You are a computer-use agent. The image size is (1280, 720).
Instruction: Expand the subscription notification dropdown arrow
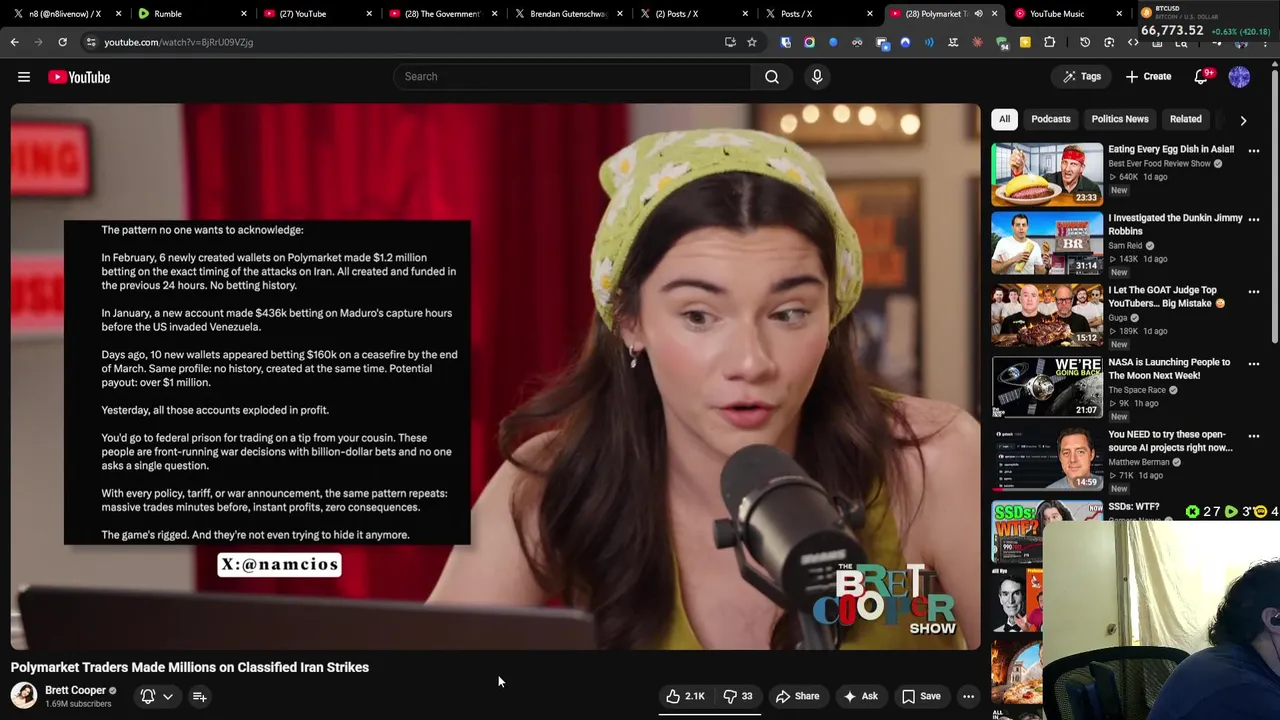pos(168,696)
